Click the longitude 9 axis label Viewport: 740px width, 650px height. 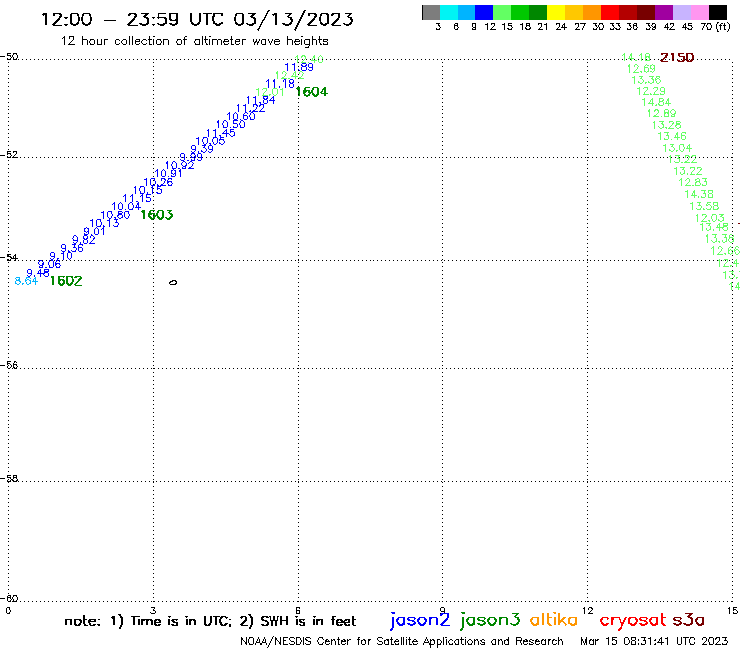(x=442, y=611)
